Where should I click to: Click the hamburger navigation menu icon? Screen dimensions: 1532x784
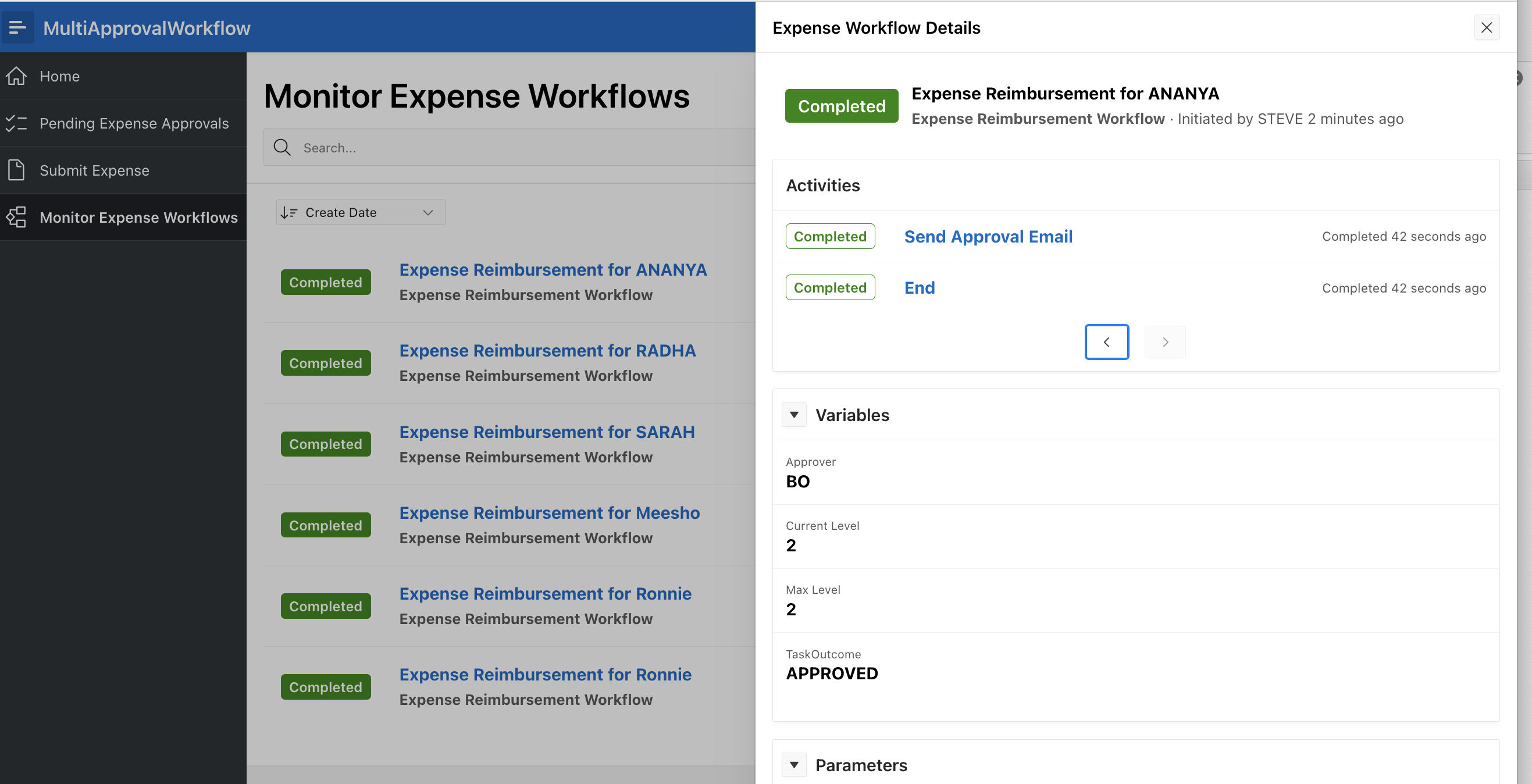18,27
